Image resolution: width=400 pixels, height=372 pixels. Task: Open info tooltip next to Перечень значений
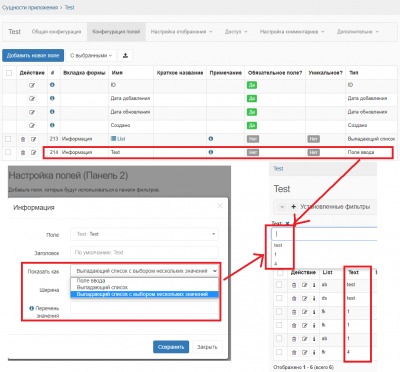coord(31,308)
